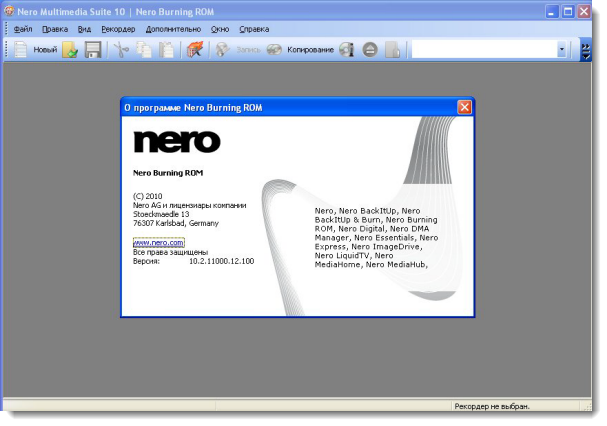This screenshot has width=607, height=426.
Task: Click the New compilation document icon
Action: point(21,50)
